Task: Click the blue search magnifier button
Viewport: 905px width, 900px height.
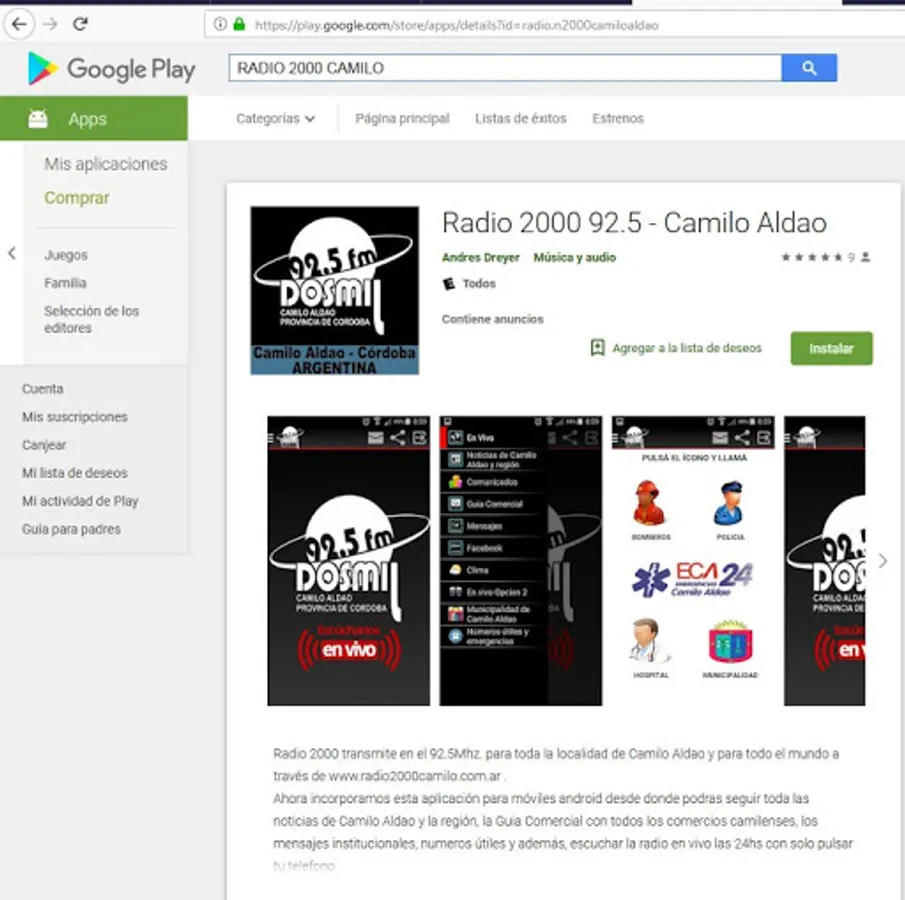Action: 809,68
